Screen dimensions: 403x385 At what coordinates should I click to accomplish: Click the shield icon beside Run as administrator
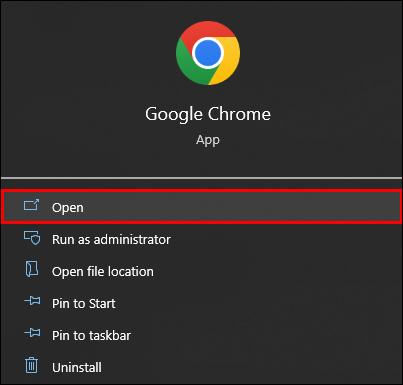[x=32, y=238]
